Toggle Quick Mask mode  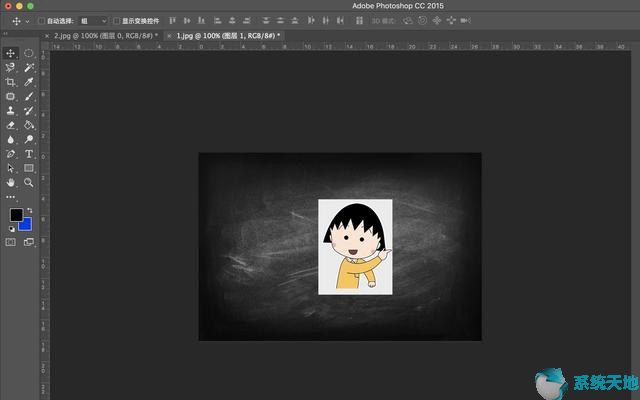(x=11, y=242)
